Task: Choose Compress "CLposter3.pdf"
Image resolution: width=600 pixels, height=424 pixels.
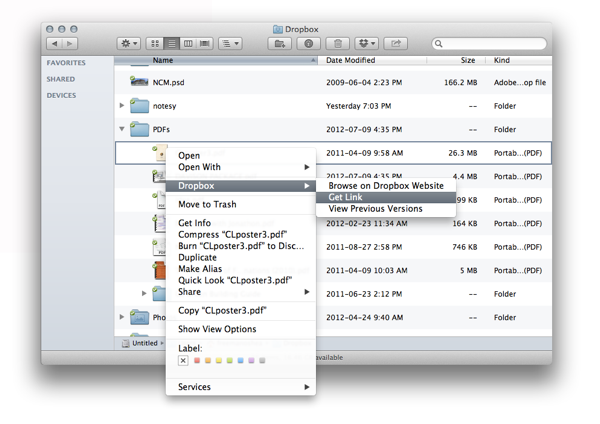Action: pyautogui.click(x=241, y=234)
